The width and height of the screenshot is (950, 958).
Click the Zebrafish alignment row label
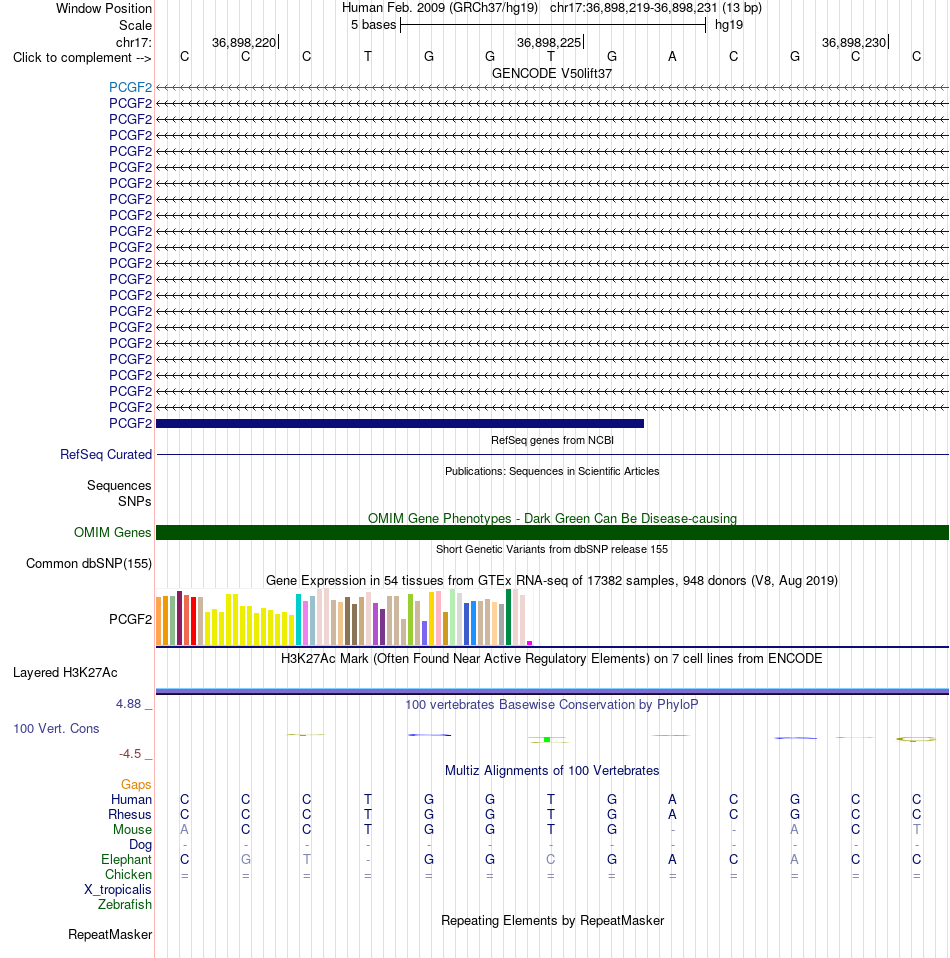[x=125, y=904]
